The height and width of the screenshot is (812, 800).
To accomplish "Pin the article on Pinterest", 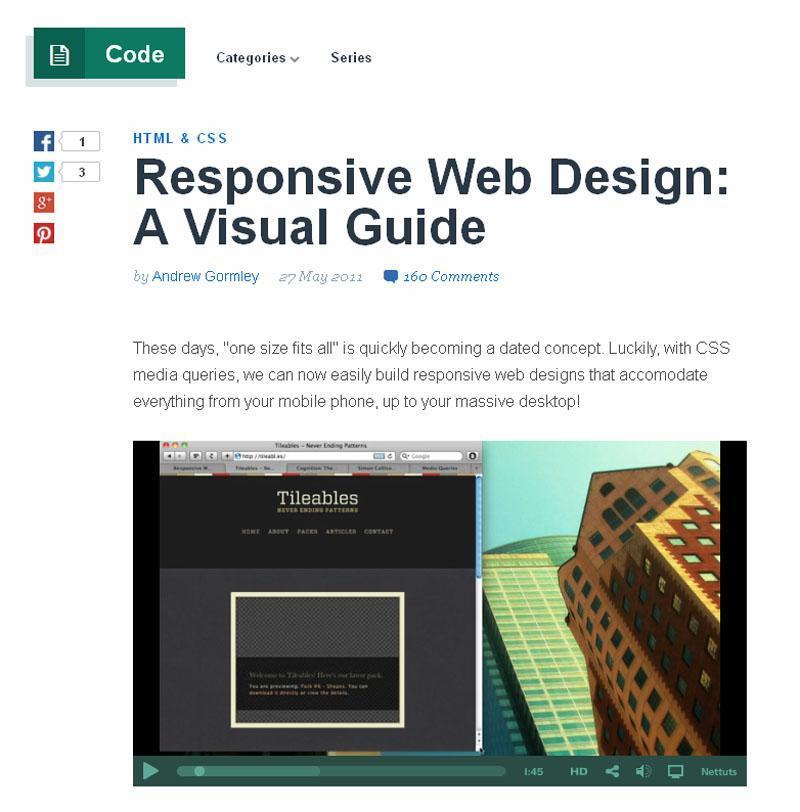I will point(44,234).
